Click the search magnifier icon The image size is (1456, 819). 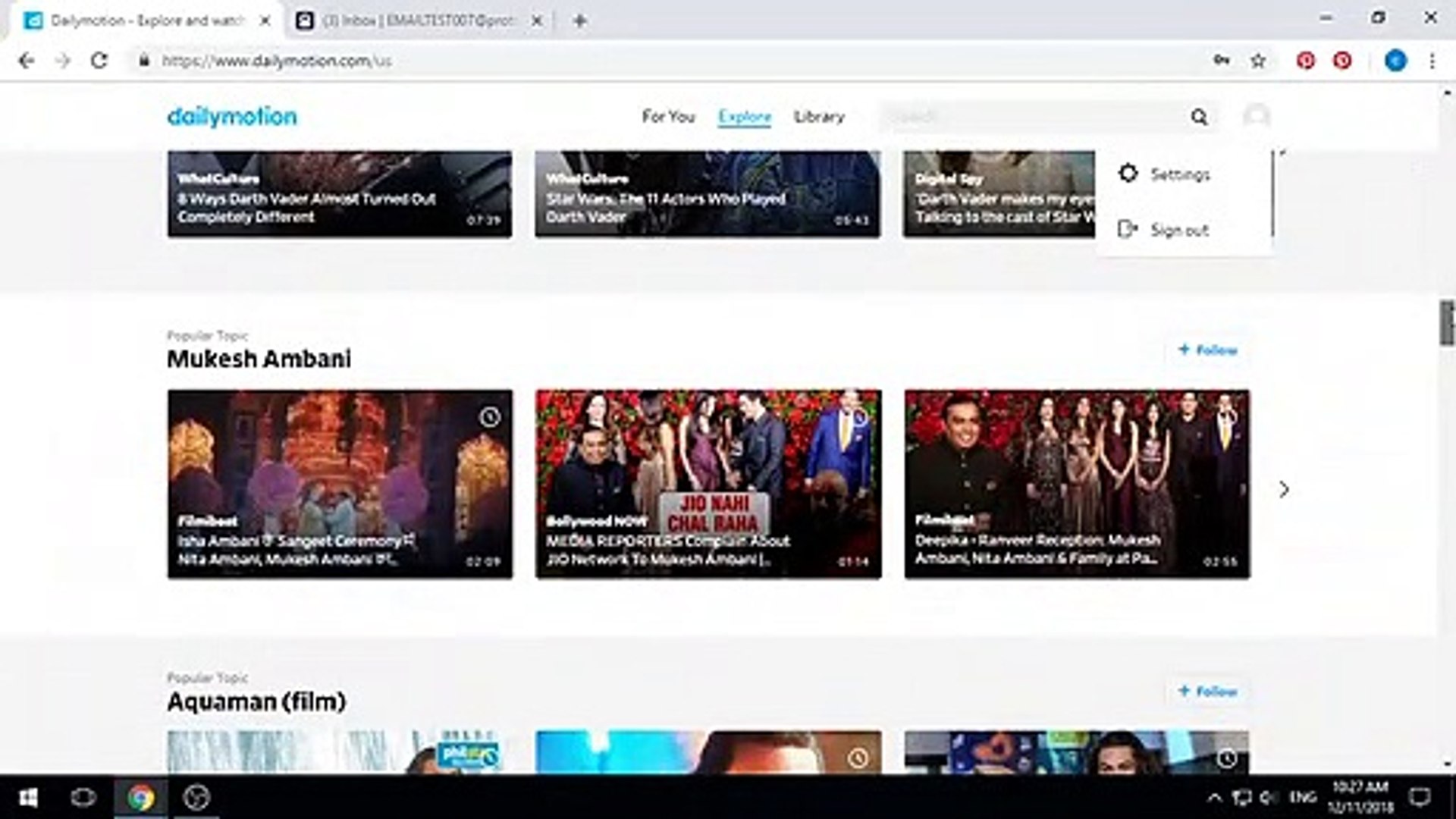[x=1199, y=117]
